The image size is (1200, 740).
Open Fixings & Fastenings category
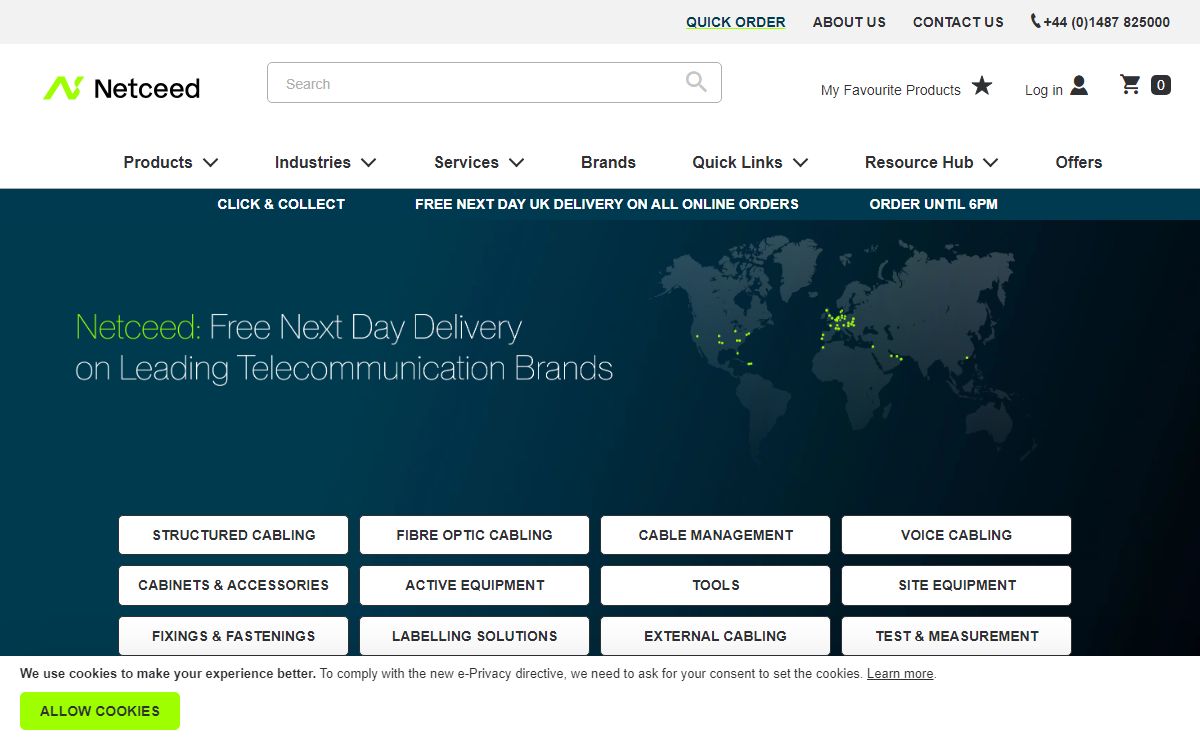(x=234, y=636)
